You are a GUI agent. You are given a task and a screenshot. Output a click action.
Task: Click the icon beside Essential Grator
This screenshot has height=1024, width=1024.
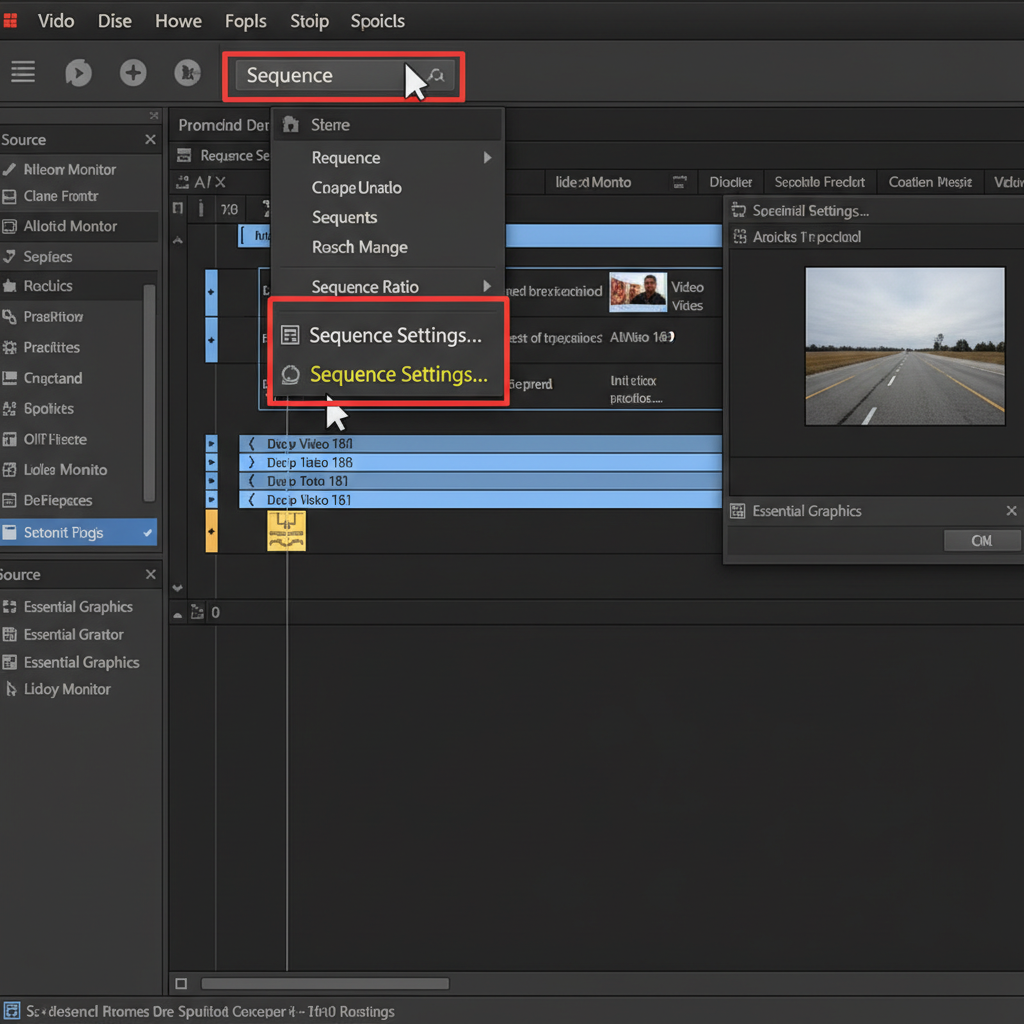9,635
